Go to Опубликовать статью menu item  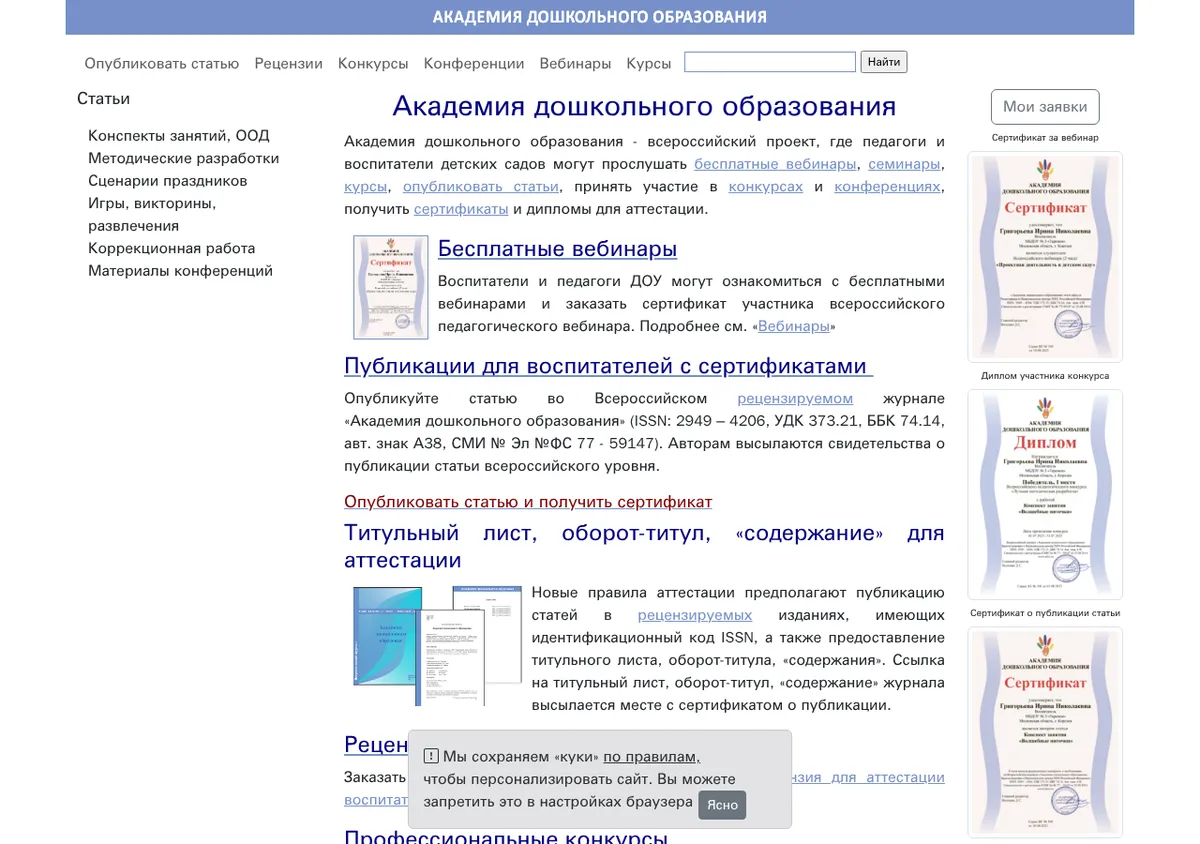(x=162, y=63)
